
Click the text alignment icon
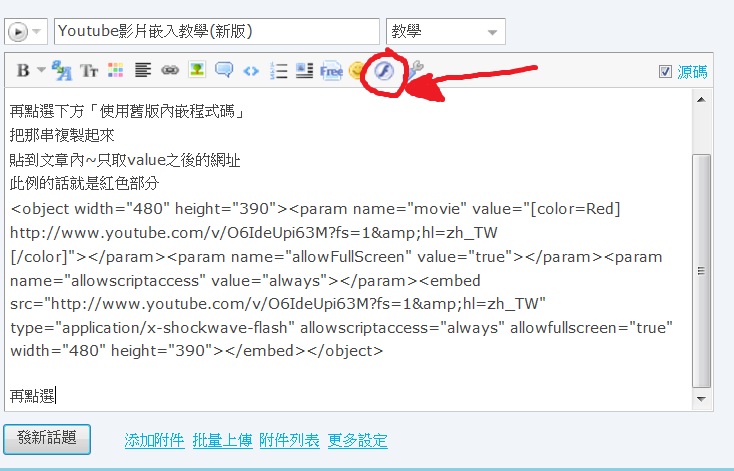(x=143, y=70)
